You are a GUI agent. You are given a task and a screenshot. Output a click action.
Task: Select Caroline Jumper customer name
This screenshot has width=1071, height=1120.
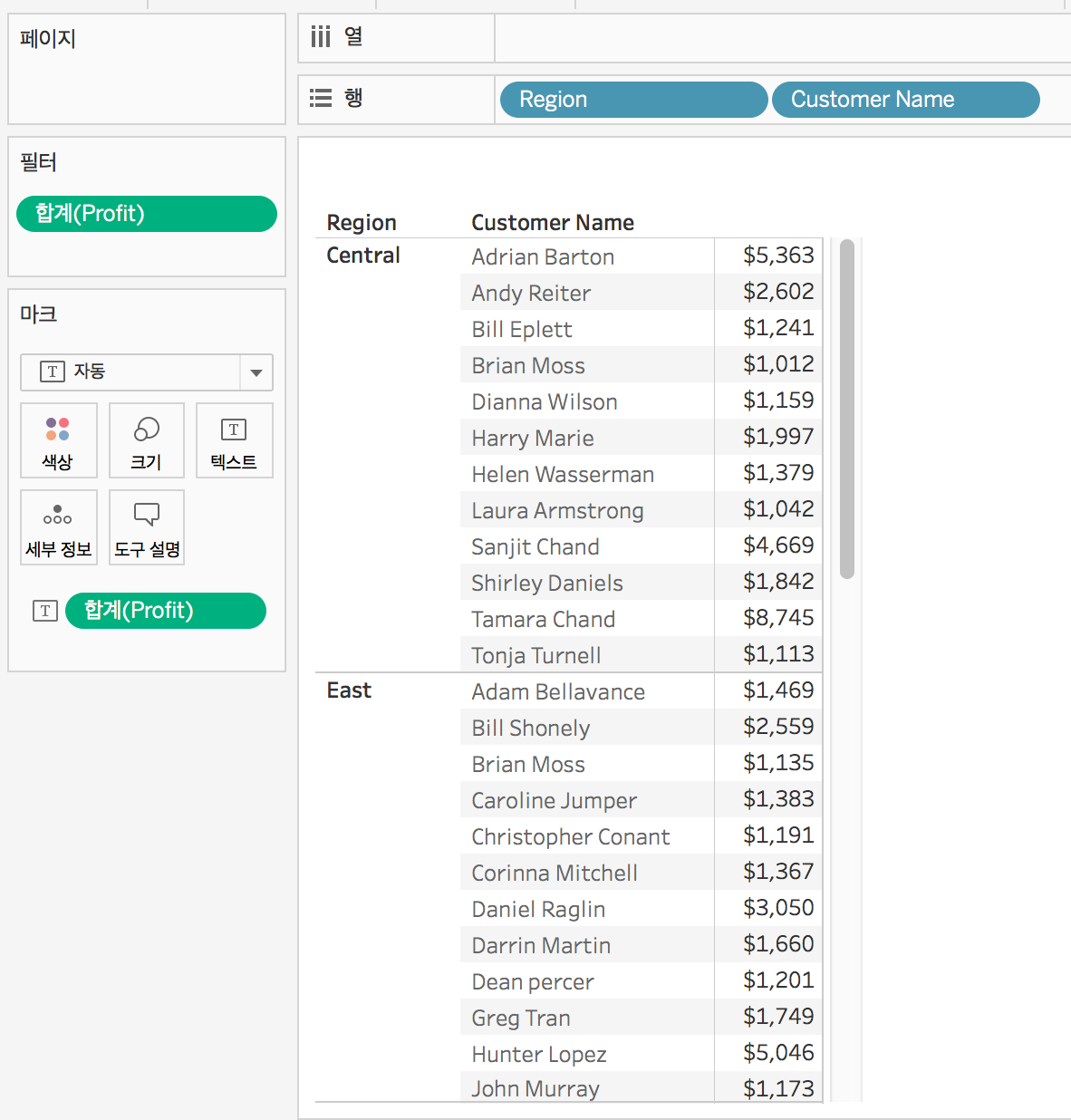(554, 801)
